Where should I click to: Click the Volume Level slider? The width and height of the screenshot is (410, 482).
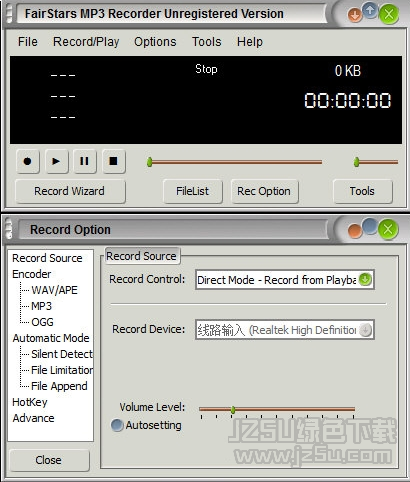(277, 409)
